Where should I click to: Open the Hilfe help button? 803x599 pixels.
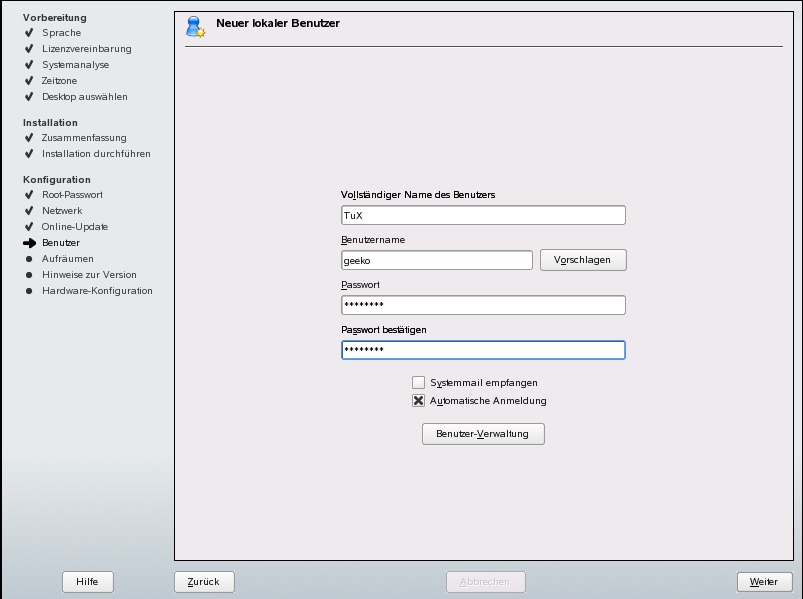click(x=88, y=582)
